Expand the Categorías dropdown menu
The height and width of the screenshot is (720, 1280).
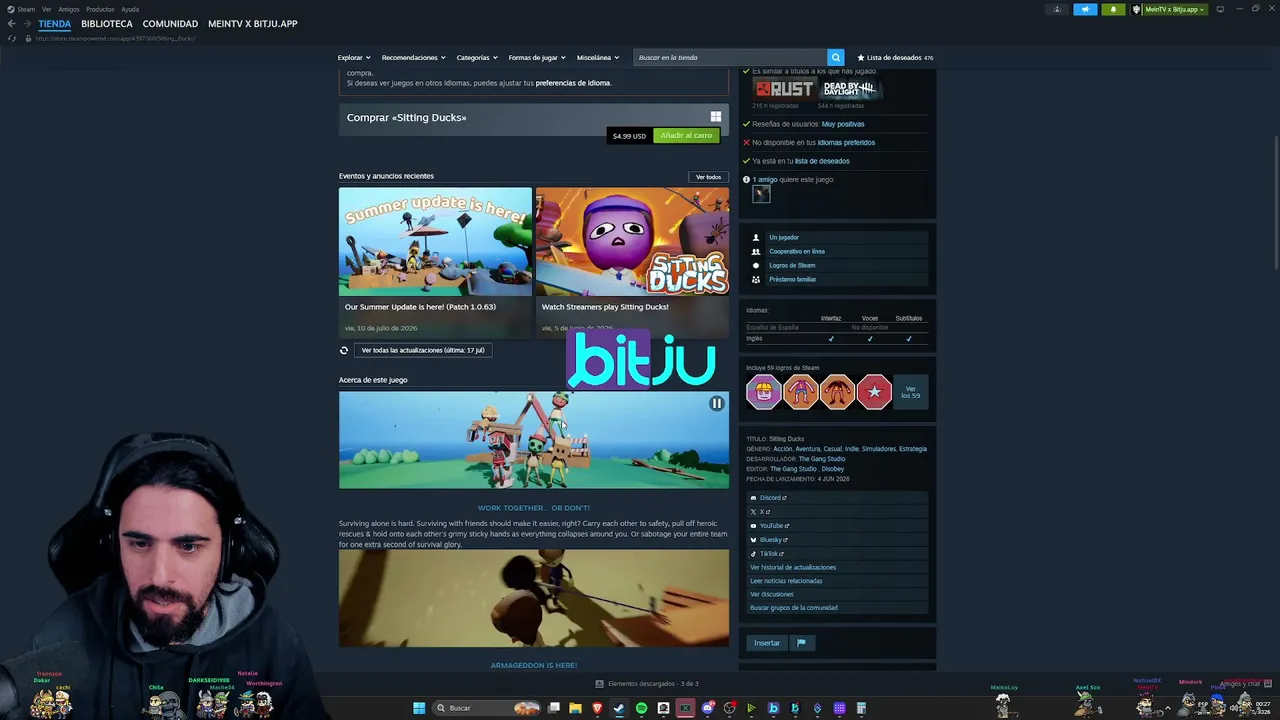click(478, 57)
